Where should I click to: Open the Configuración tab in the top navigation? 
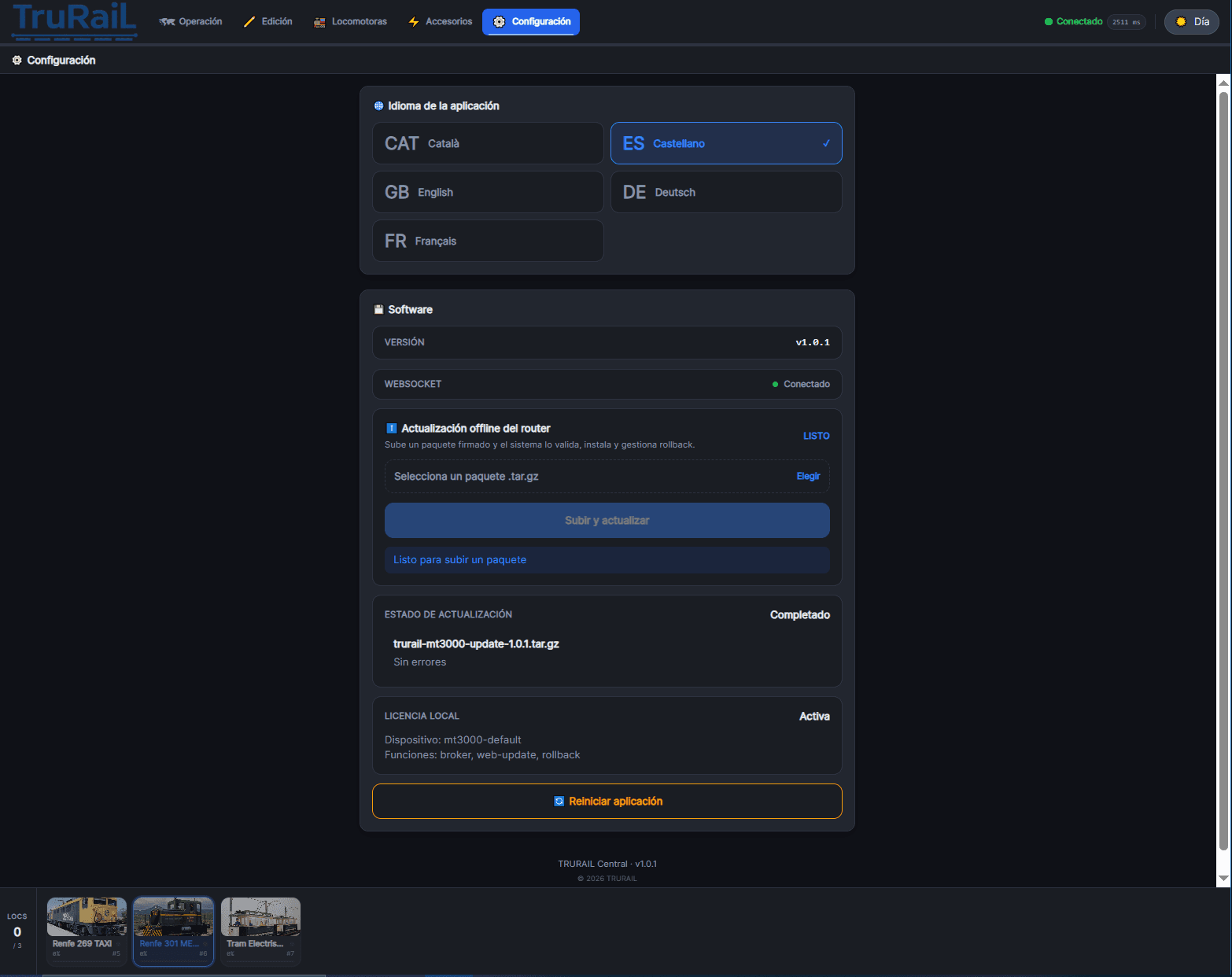click(x=531, y=22)
